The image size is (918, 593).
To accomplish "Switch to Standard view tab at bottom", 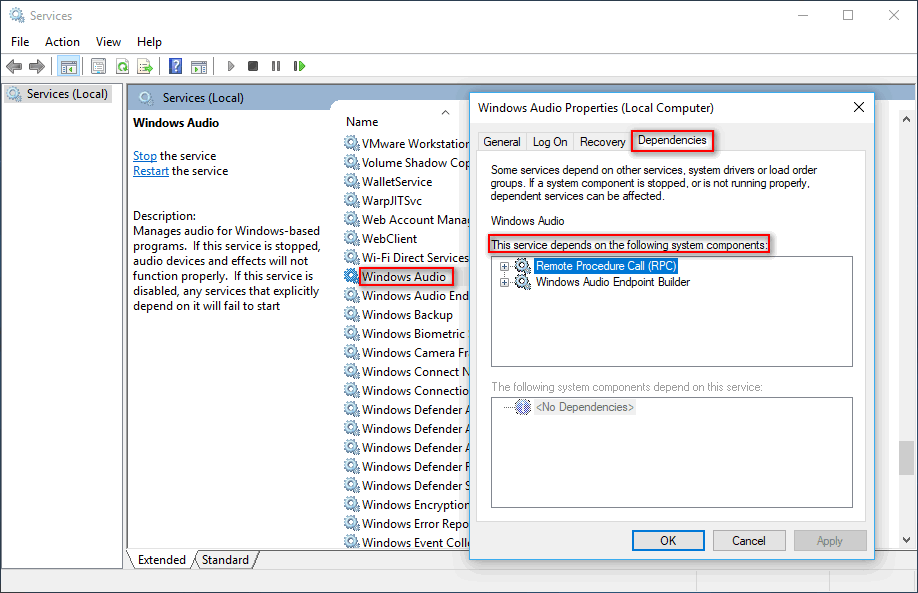I will (225, 560).
